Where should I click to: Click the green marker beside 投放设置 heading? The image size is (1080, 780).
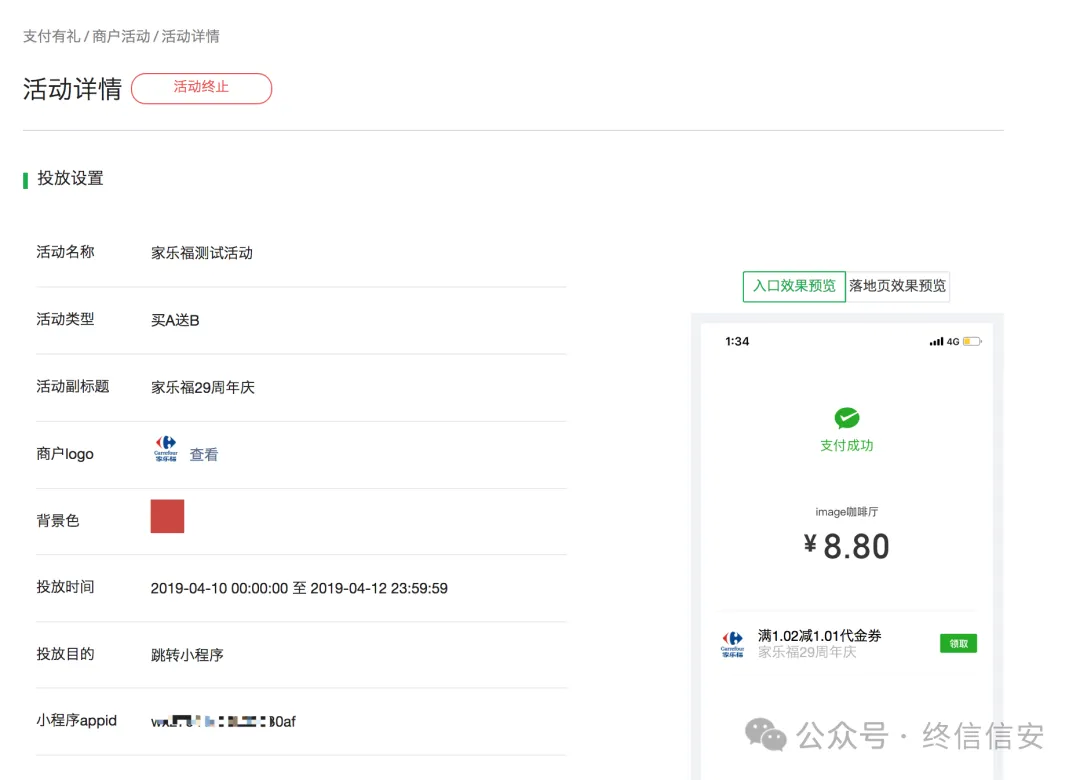click(x=24, y=178)
